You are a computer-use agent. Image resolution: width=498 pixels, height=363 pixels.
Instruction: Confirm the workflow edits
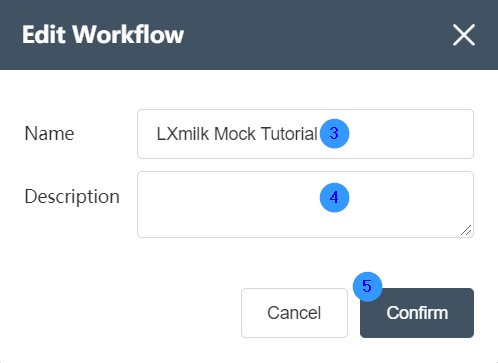417,313
